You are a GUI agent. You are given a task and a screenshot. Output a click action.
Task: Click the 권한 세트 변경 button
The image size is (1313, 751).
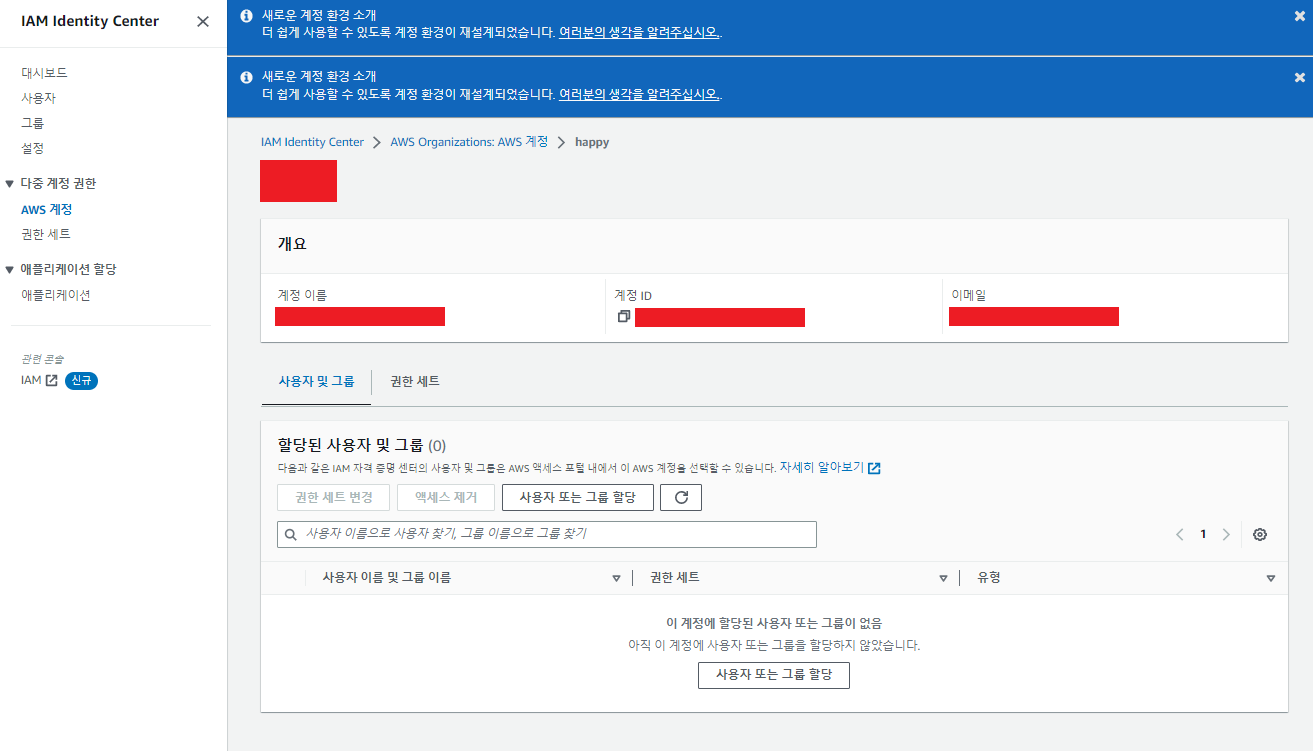point(333,497)
